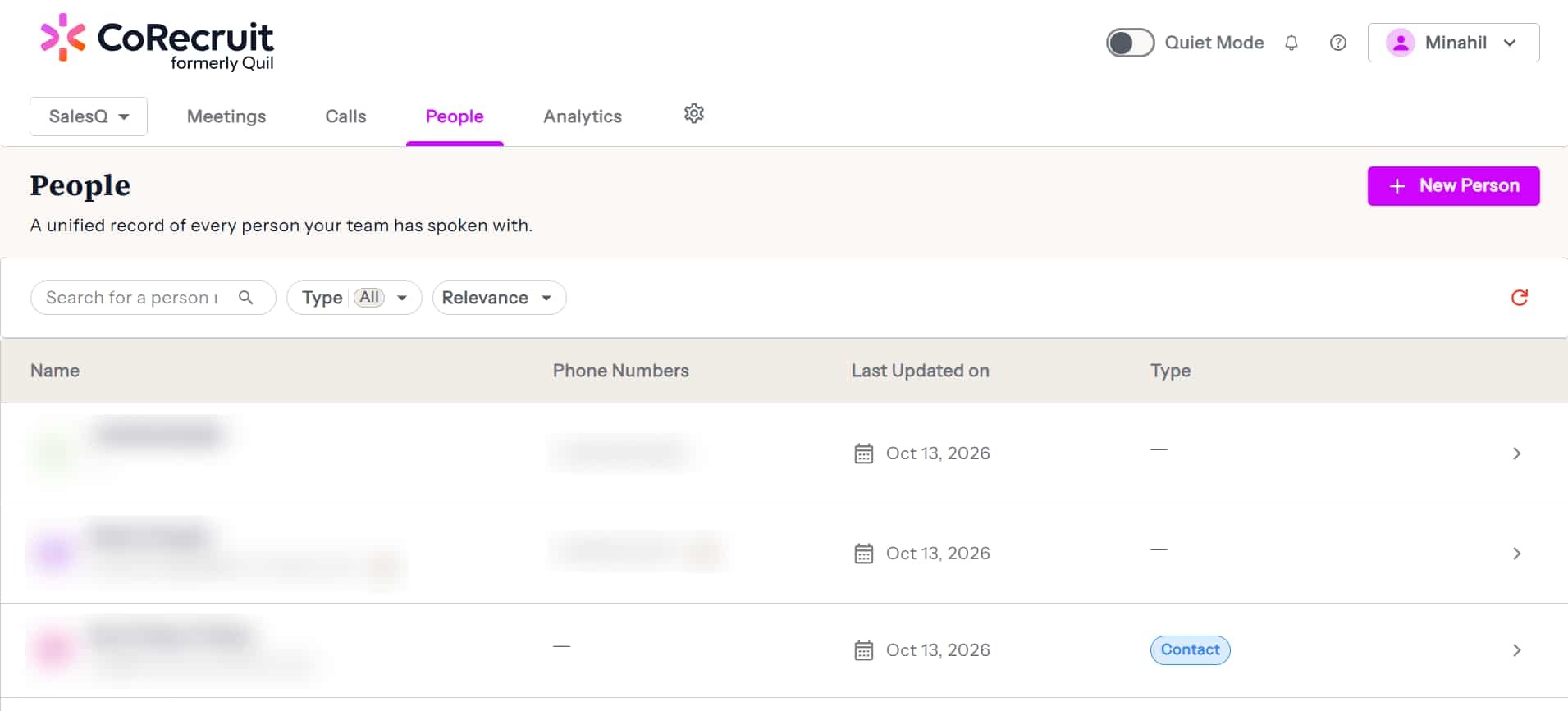Screen dimensions: 1568x711
Task: Switch to the Calls tab
Action: tap(345, 116)
